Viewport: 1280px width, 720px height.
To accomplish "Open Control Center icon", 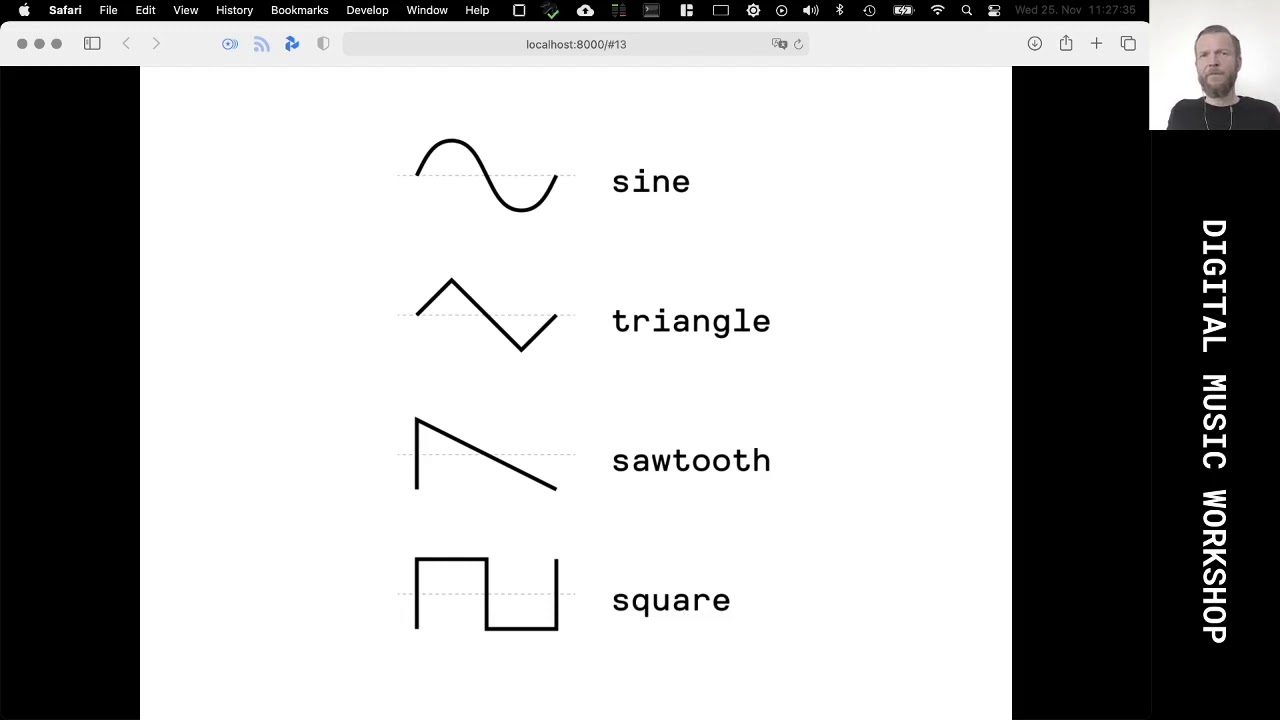I will point(994,10).
